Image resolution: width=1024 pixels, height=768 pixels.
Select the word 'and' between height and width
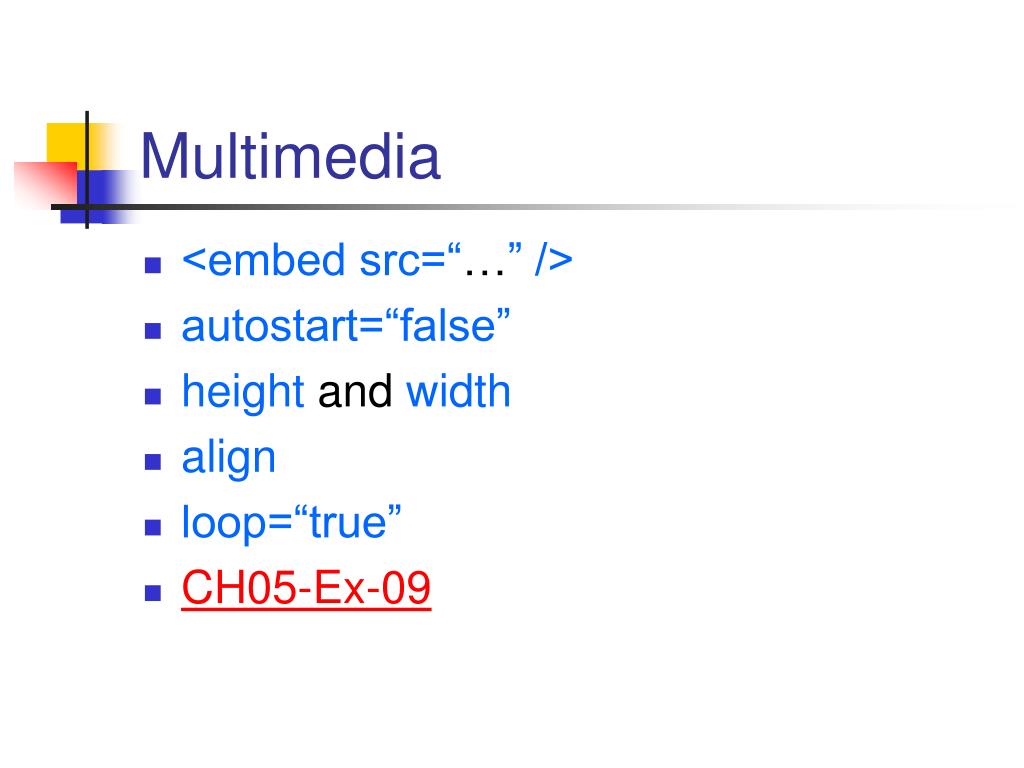click(355, 391)
